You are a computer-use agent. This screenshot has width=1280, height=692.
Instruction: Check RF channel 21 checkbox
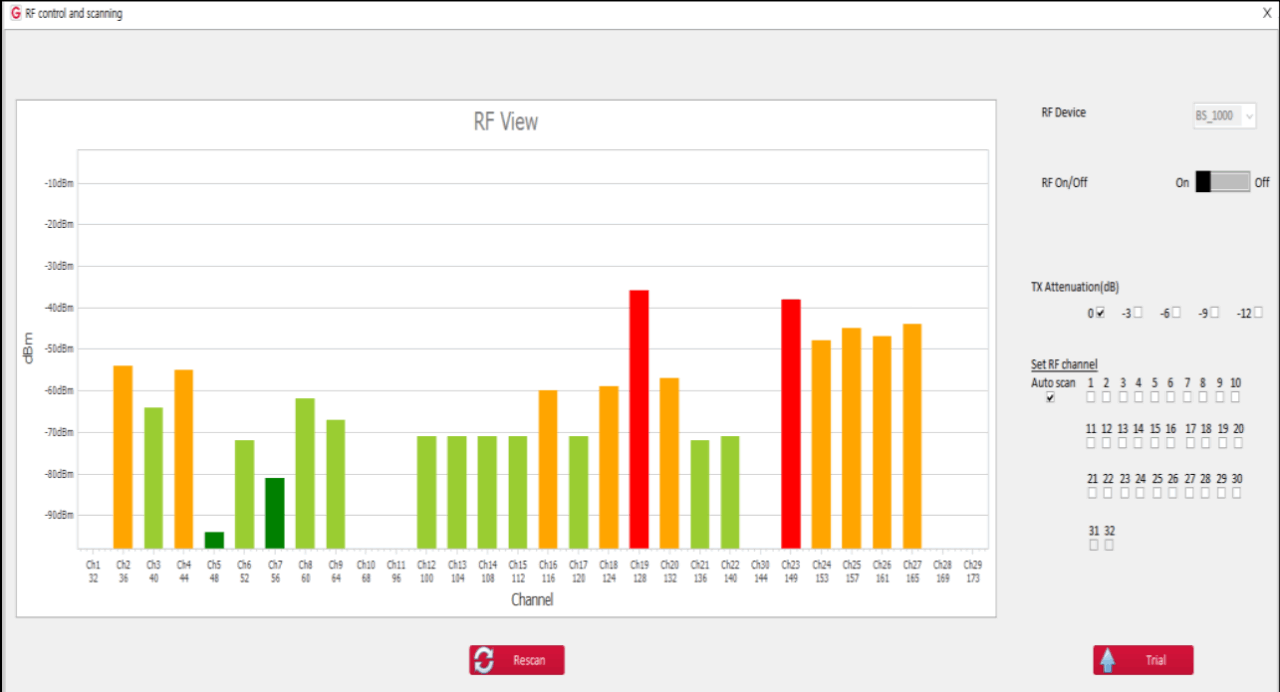1092,493
